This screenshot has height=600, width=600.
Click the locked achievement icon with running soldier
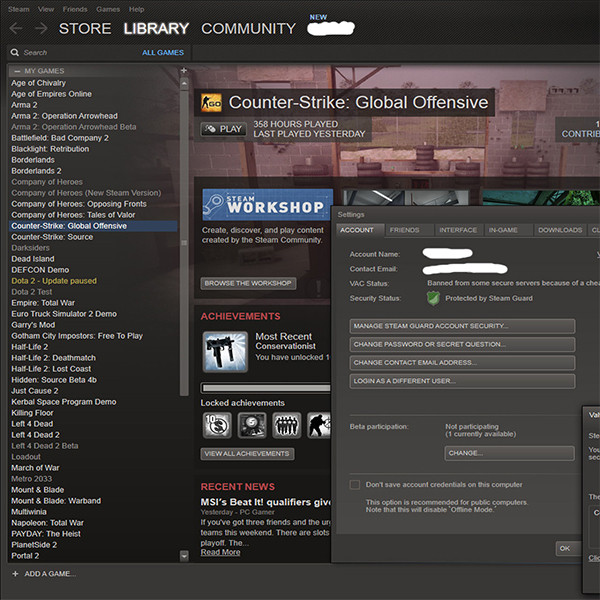[x=319, y=425]
